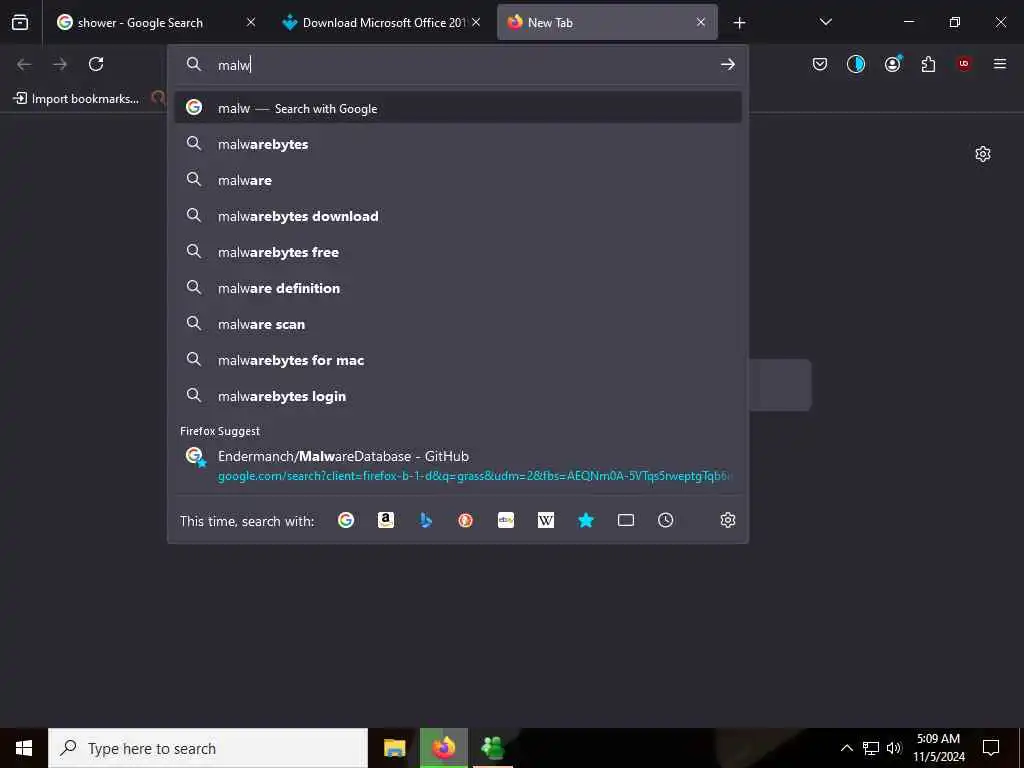This screenshot has height=768, width=1024.
Task: Open the notification action center icon
Action: tap(991, 748)
